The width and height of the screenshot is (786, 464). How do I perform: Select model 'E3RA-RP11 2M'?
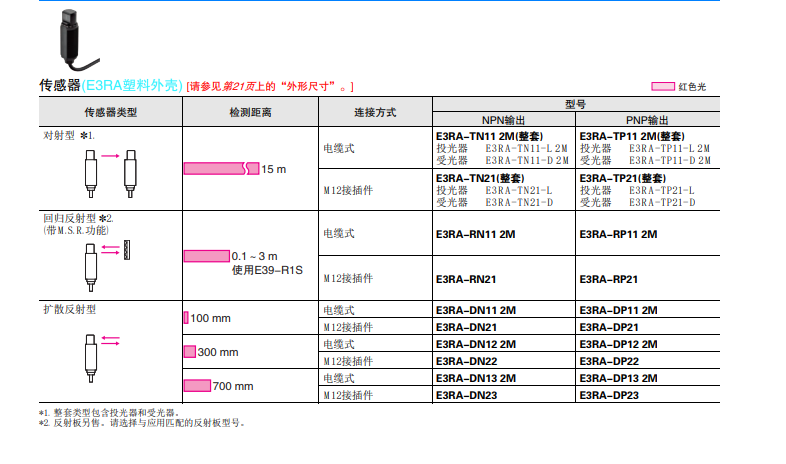619,235
